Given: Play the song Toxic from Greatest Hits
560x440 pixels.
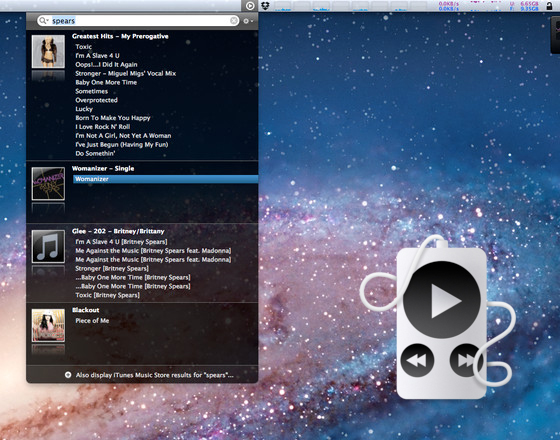Looking at the screenshot, I should (x=84, y=47).
